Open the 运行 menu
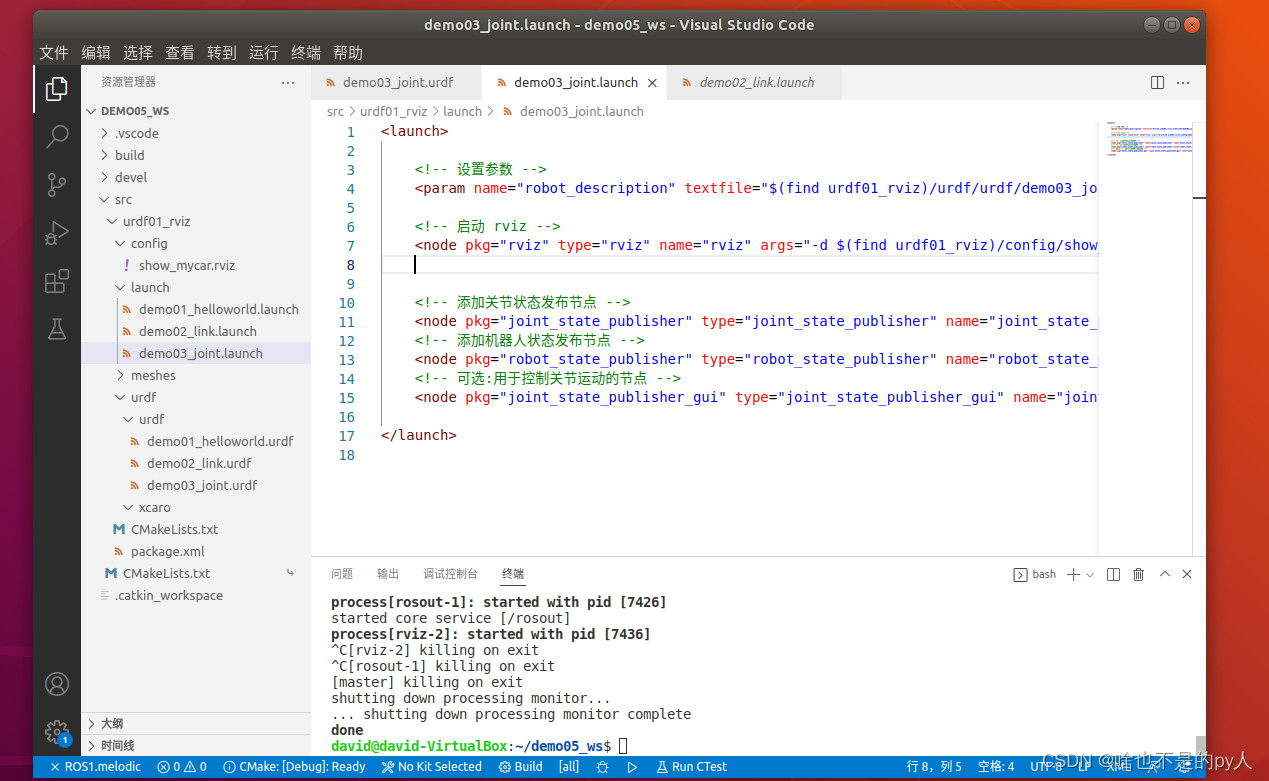The height and width of the screenshot is (781, 1269). pos(264,53)
